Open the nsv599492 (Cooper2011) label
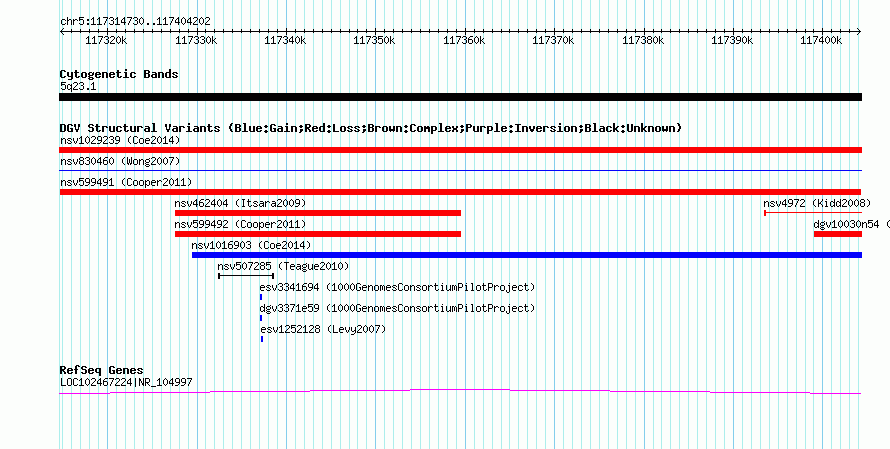The image size is (890, 449). (240, 224)
